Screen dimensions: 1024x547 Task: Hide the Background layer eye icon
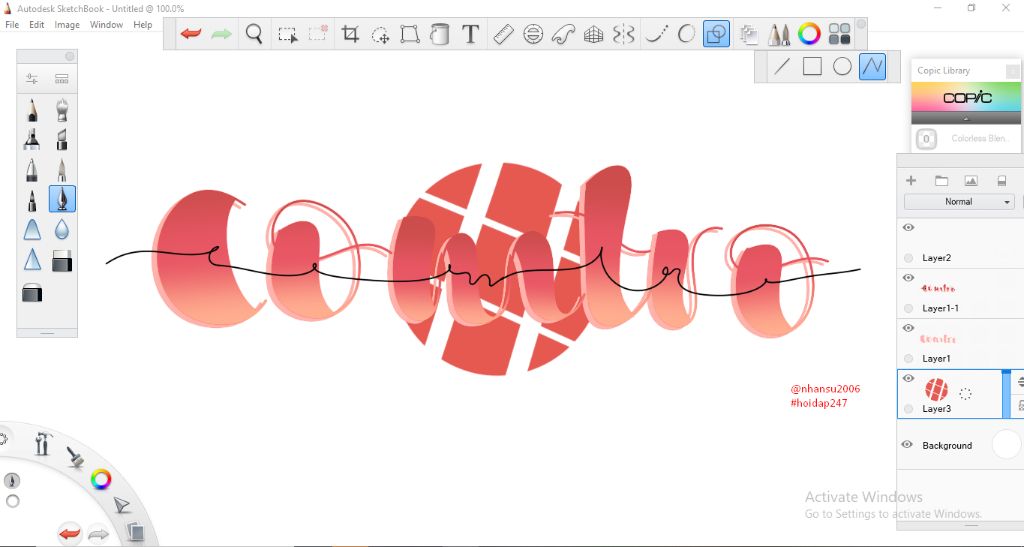click(x=907, y=445)
